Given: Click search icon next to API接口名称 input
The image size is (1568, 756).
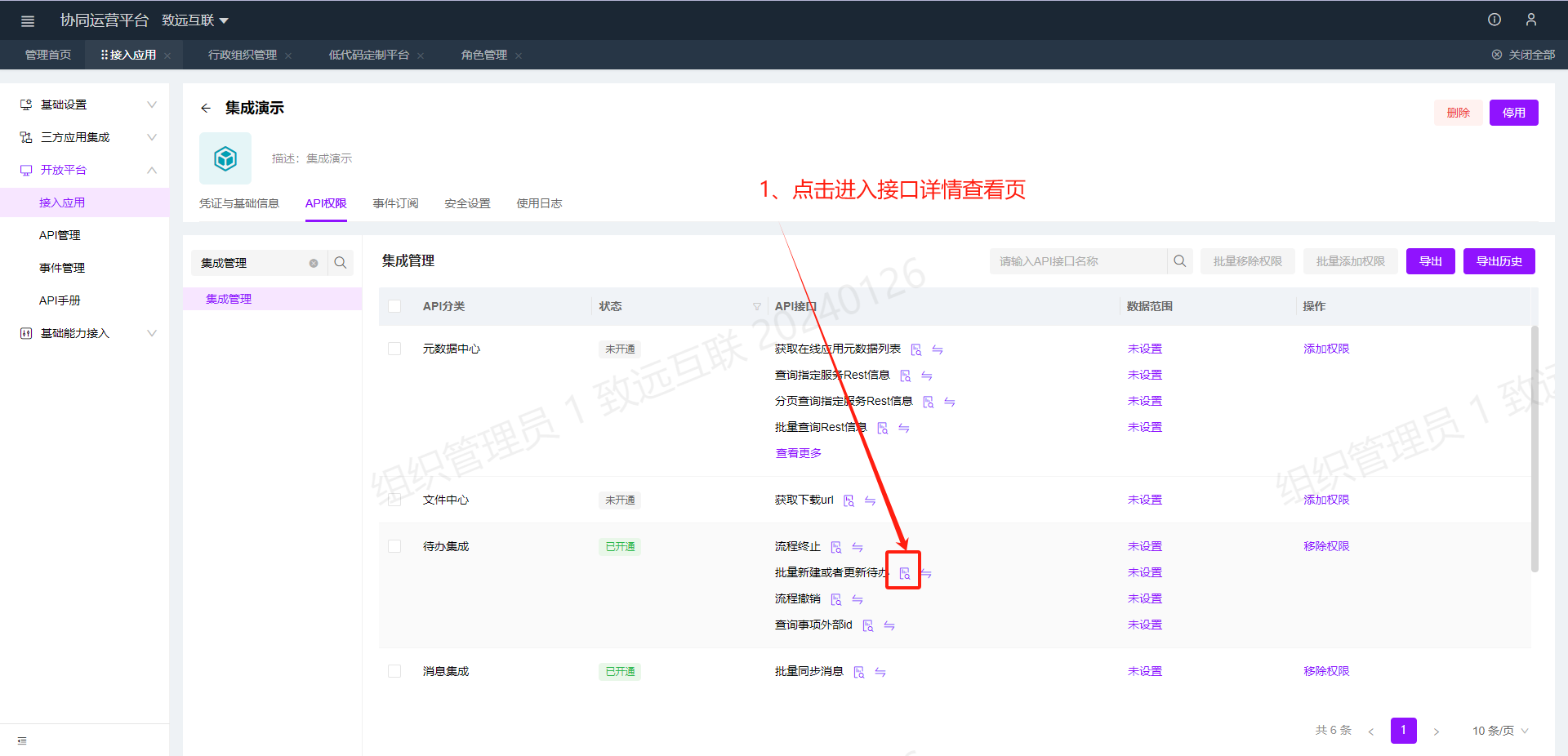Looking at the screenshot, I should point(1179,261).
